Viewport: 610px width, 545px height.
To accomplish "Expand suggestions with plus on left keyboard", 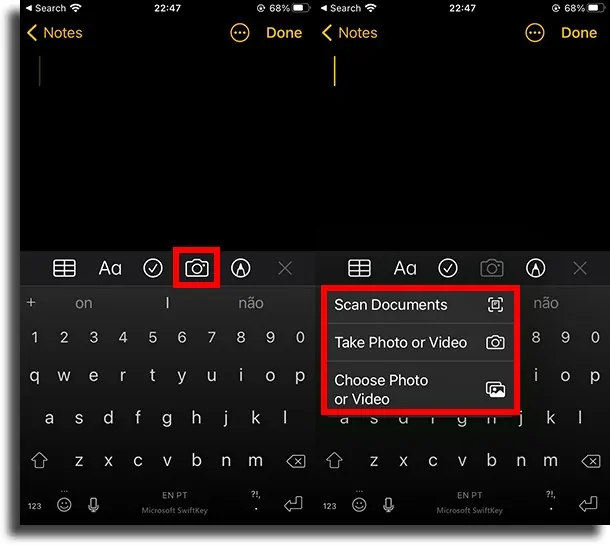I will pos(31,302).
